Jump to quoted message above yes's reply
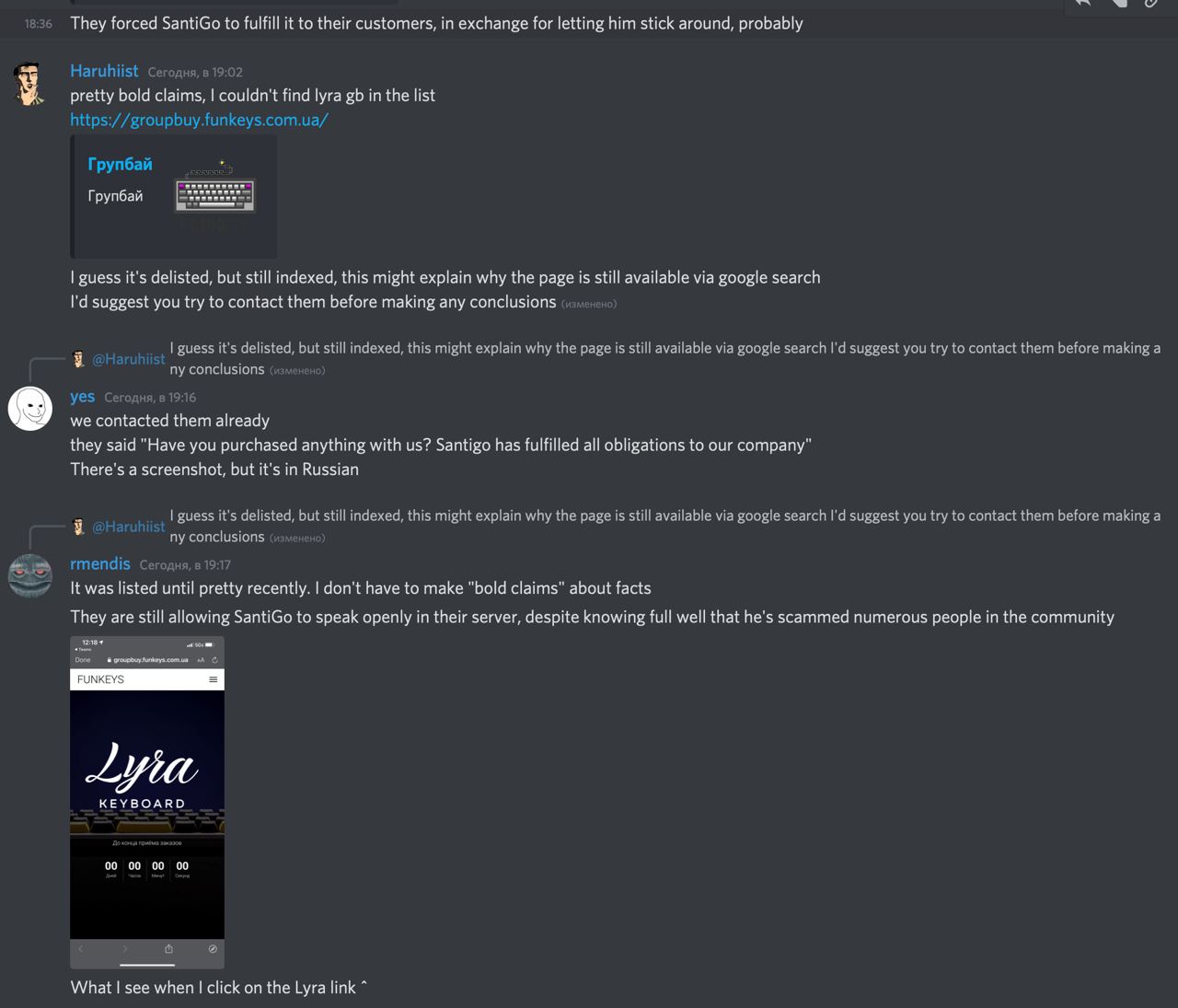Screen dimensions: 1178x1008 pyautogui.click(x=664, y=358)
